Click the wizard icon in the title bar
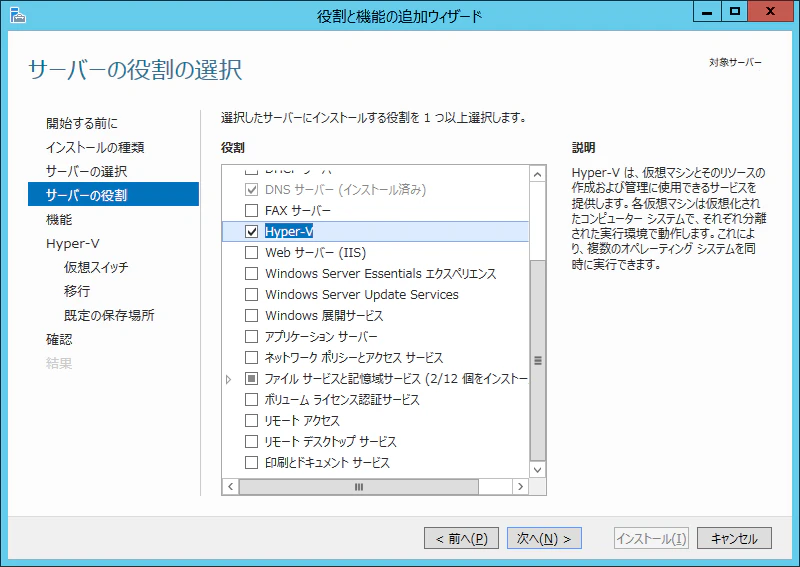The height and width of the screenshot is (567, 800). 17,15
